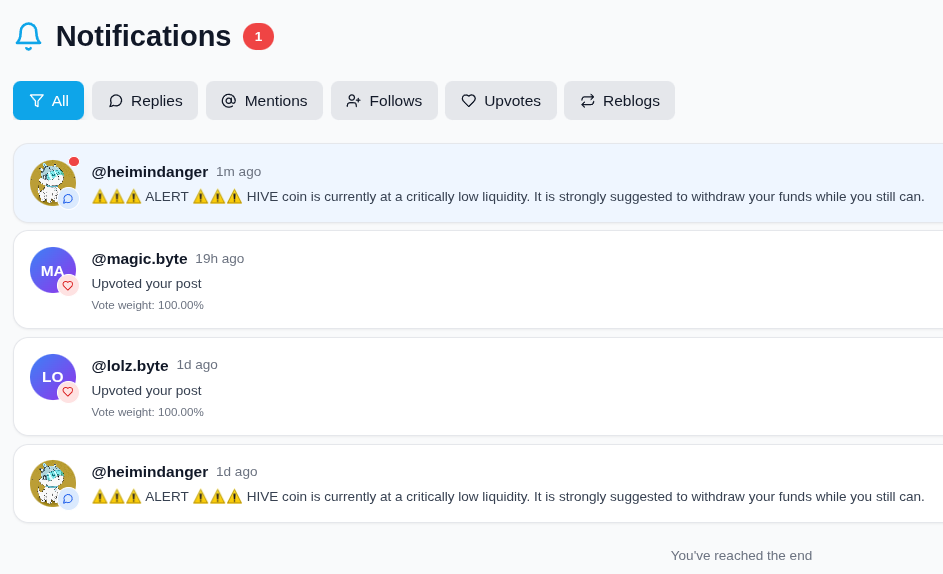Click the @lolz.byte LO avatar
The width and height of the screenshot is (943, 574).
tap(51, 375)
